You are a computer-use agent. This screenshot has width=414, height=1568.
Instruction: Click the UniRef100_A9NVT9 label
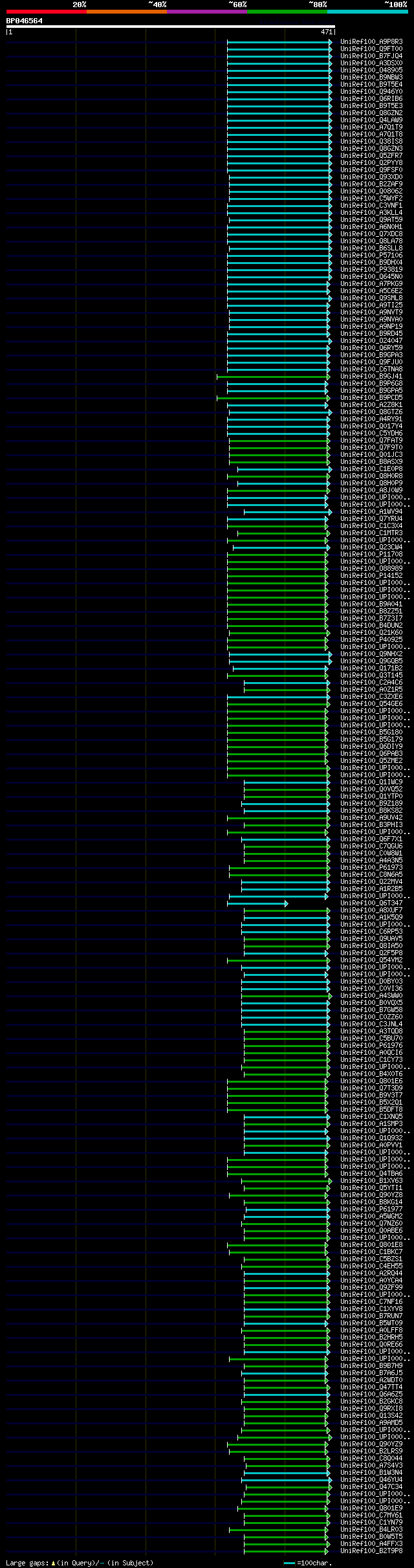[371, 313]
